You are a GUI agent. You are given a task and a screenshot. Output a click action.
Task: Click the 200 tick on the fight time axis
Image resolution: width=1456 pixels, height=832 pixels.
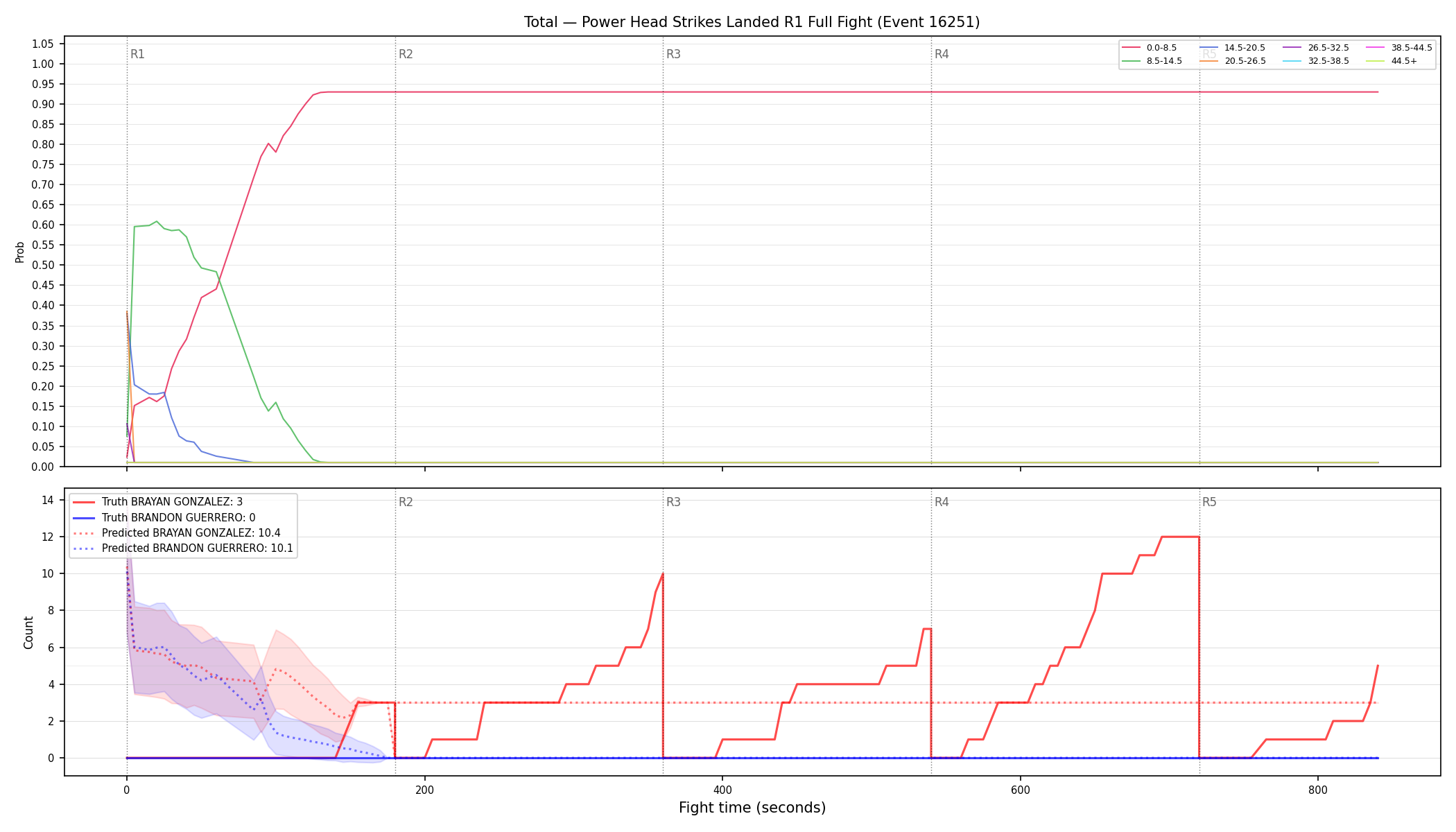(x=424, y=790)
